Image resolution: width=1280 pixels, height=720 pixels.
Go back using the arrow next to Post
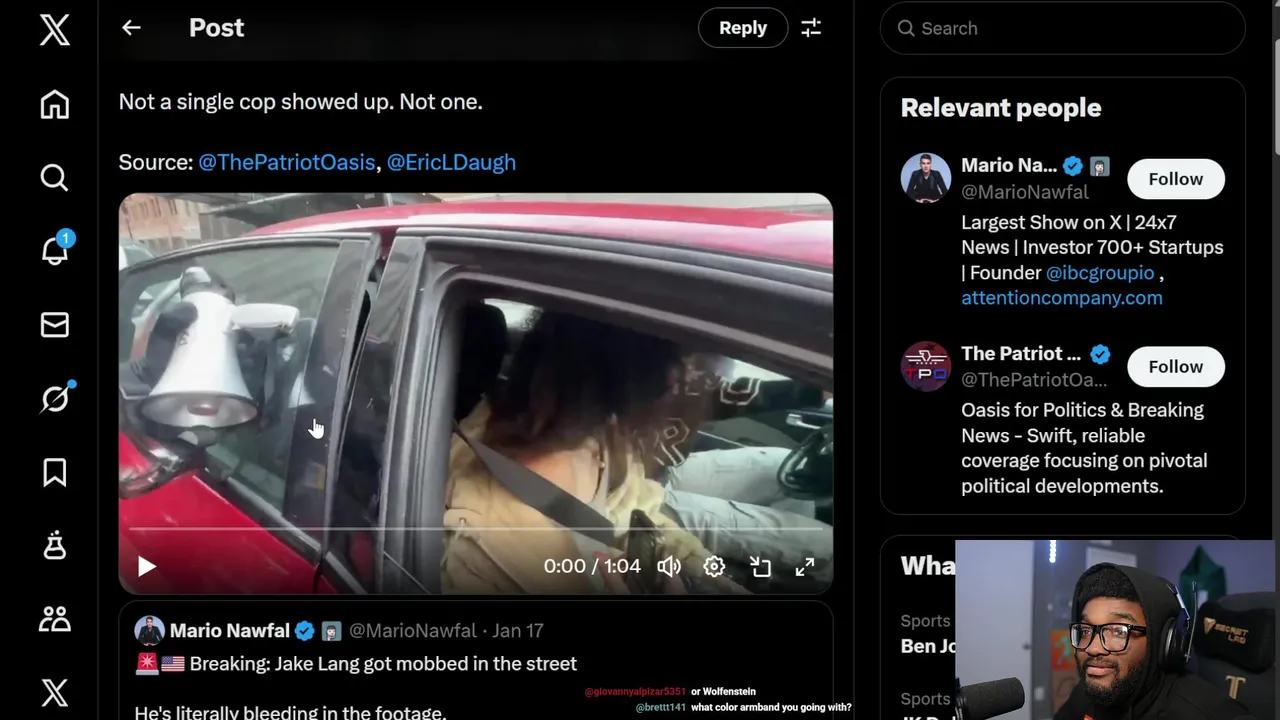[131, 28]
